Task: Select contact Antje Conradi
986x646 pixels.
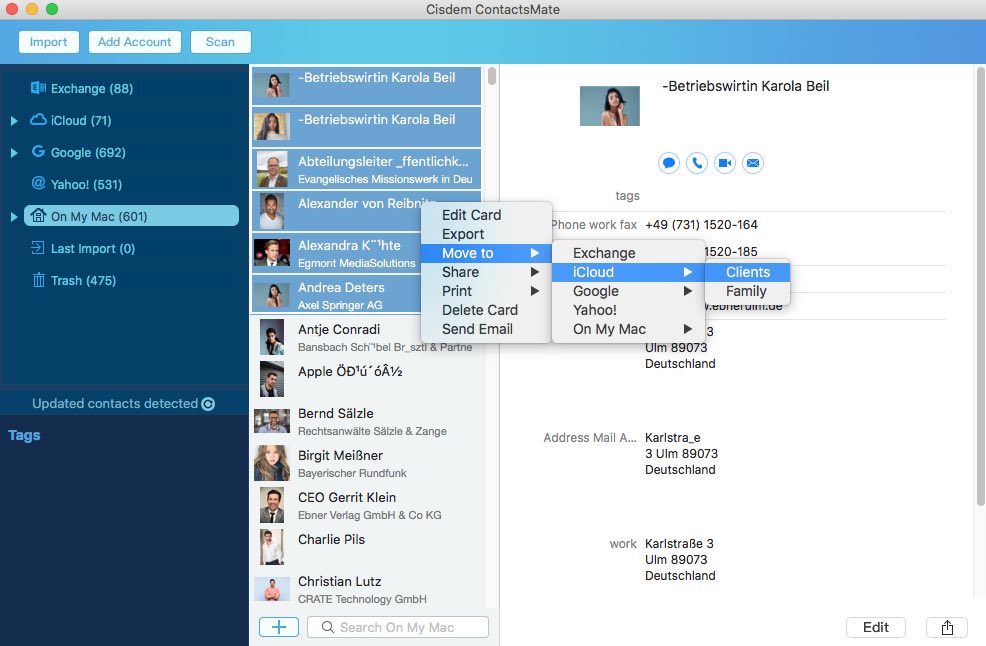Action: tap(368, 337)
